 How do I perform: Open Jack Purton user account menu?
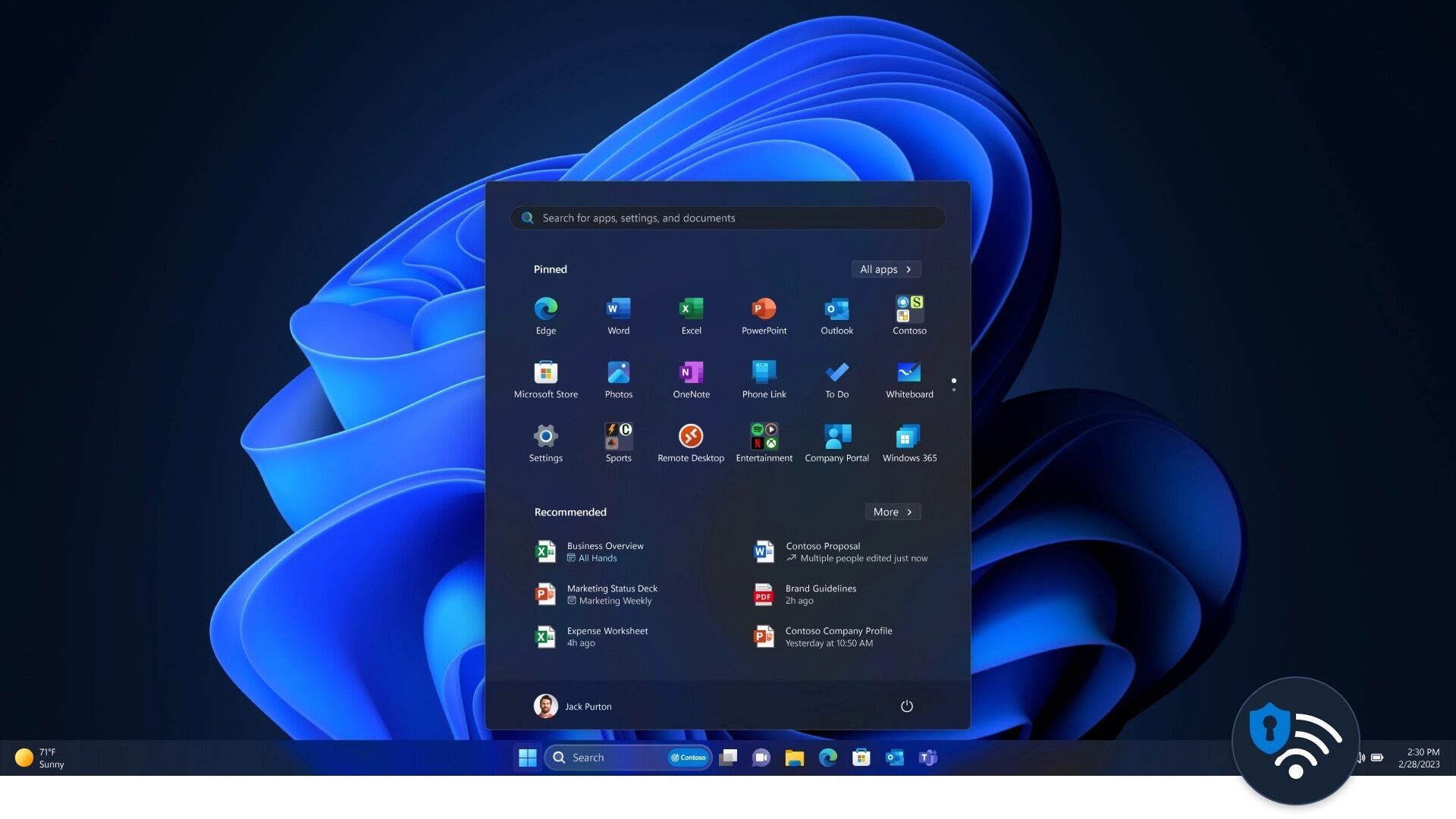click(573, 706)
